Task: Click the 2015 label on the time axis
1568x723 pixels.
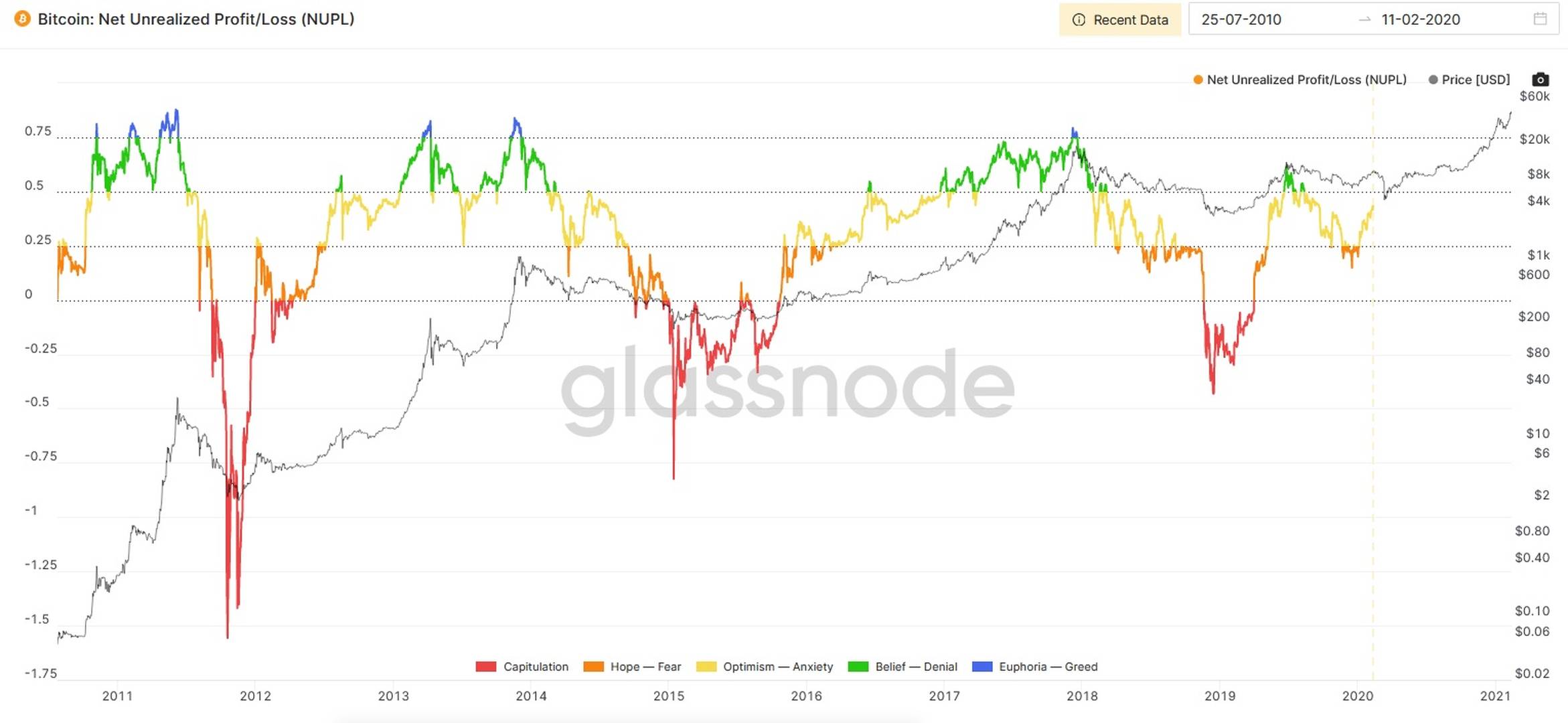Action: 668,696
